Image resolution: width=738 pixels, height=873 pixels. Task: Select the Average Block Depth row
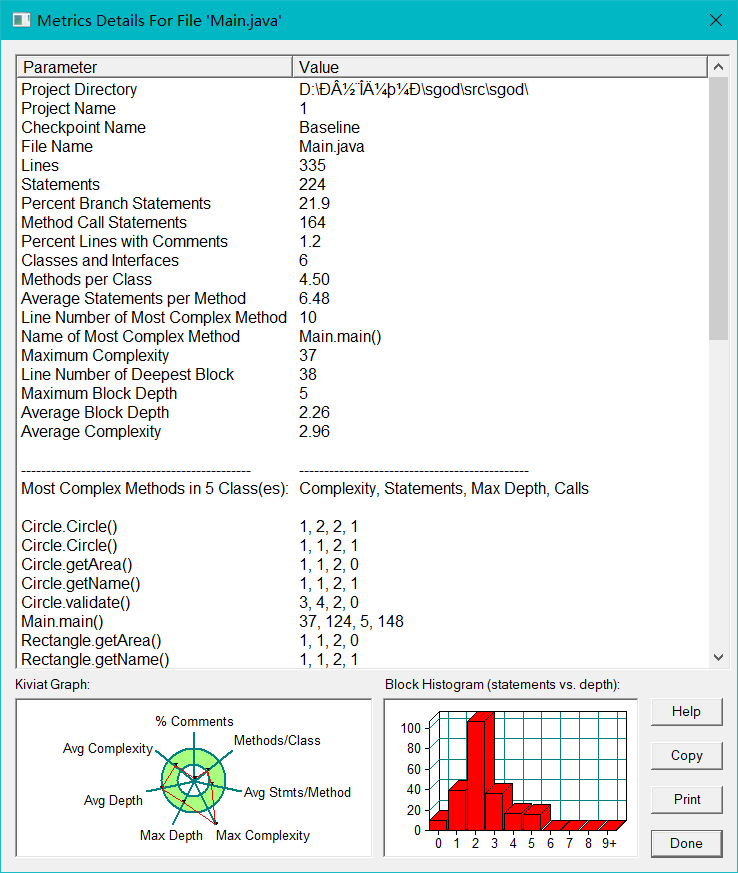coord(362,412)
